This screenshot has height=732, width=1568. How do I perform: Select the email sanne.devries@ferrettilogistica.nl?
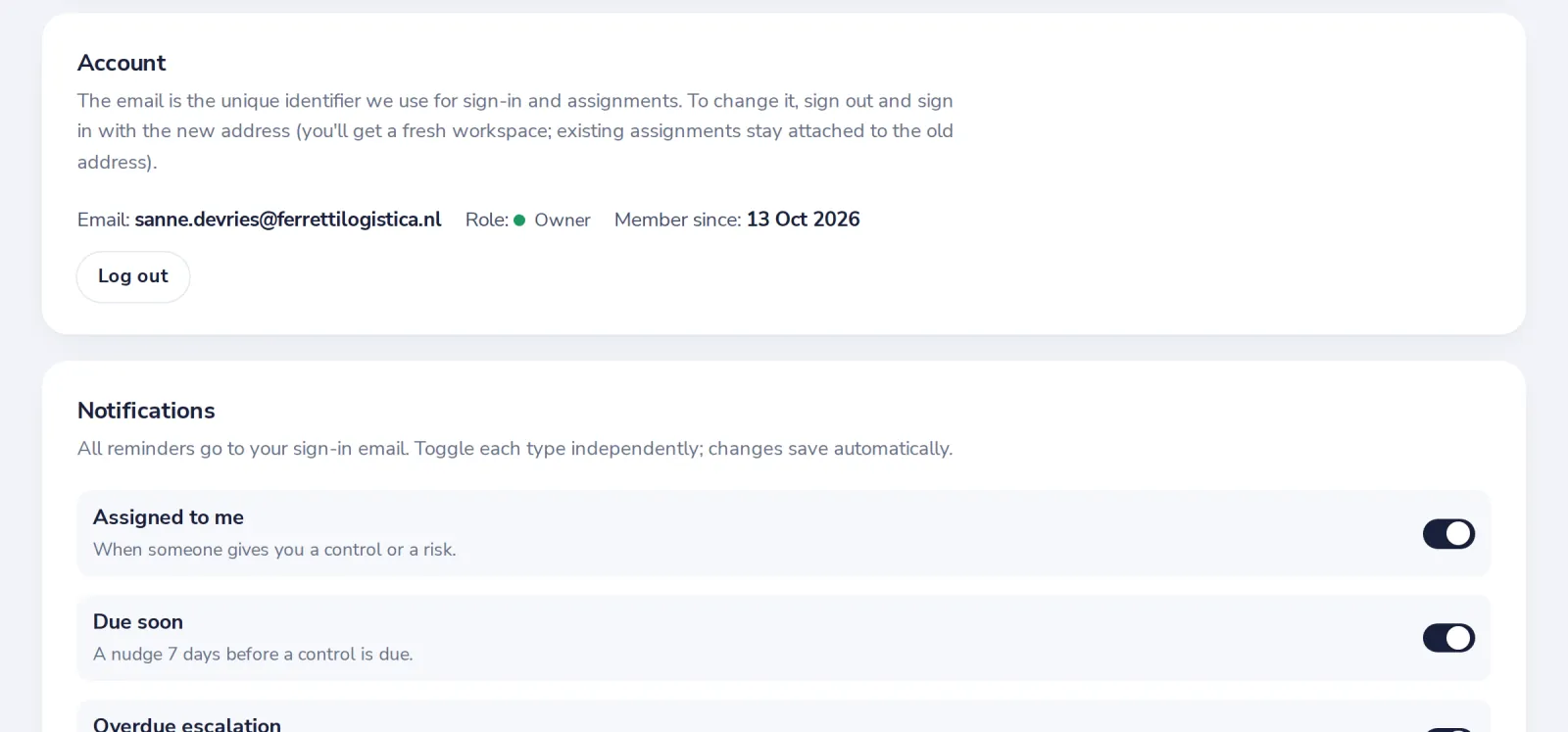click(288, 220)
